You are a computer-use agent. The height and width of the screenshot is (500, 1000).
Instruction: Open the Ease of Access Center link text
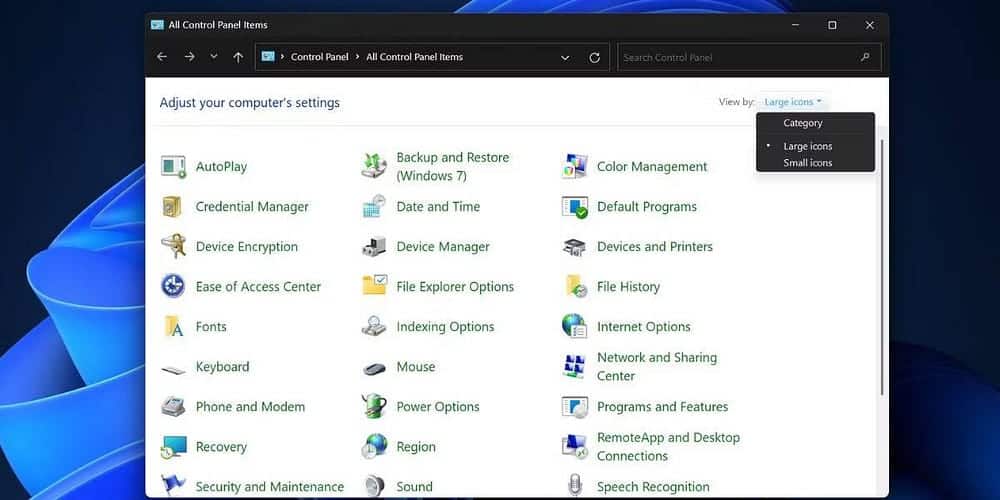tap(258, 287)
